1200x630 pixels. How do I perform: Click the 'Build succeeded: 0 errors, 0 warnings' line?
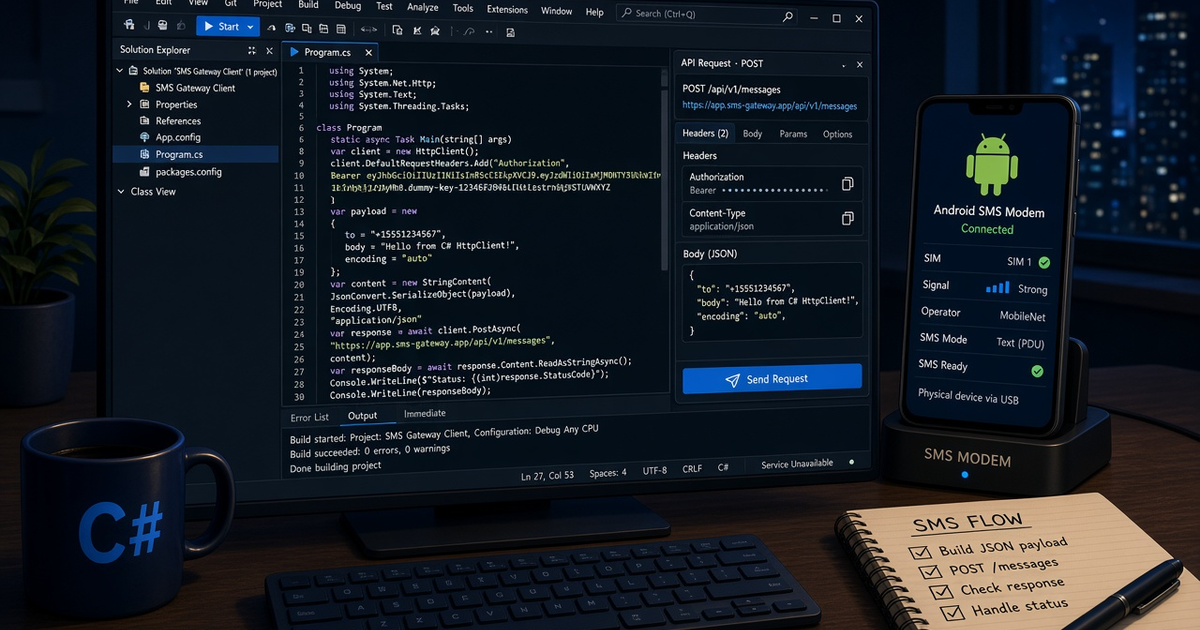(370, 451)
